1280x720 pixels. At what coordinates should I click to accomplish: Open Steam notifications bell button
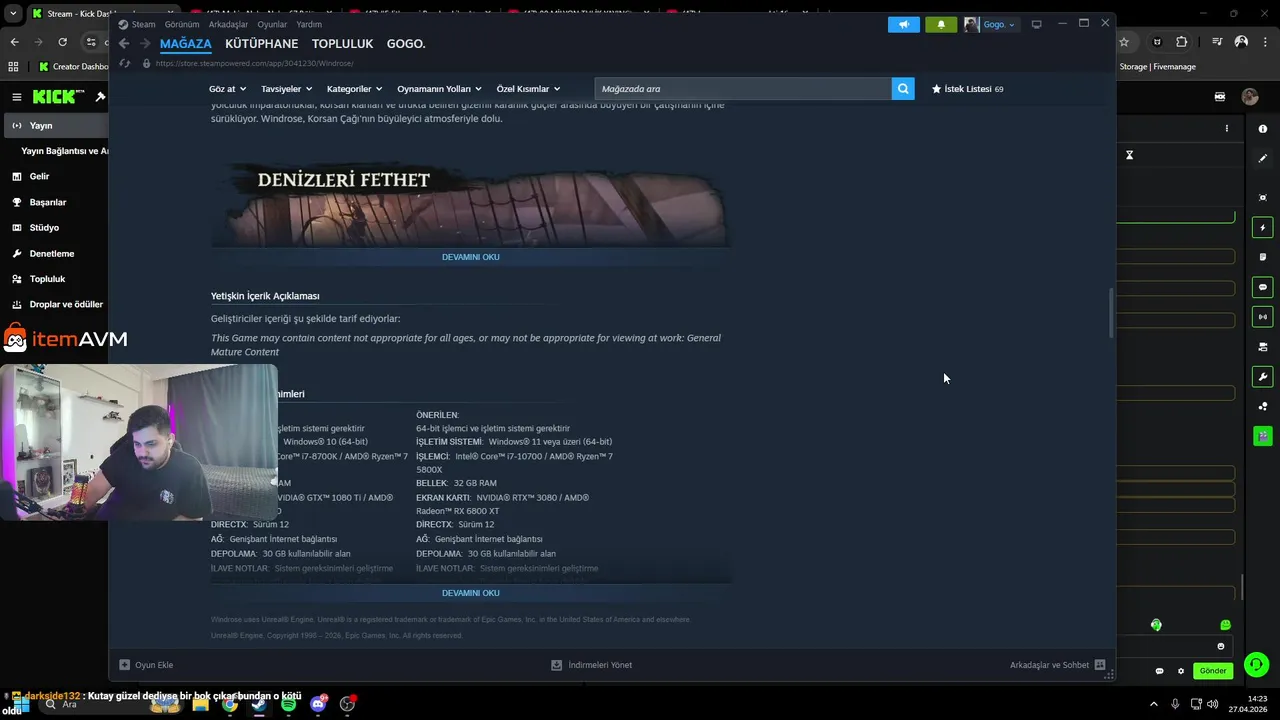tap(940, 24)
